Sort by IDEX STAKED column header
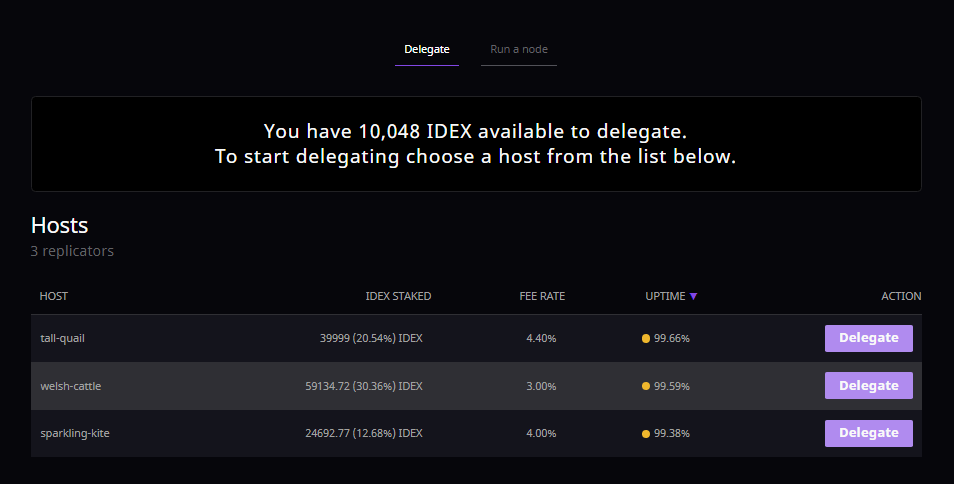 (x=398, y=297)
